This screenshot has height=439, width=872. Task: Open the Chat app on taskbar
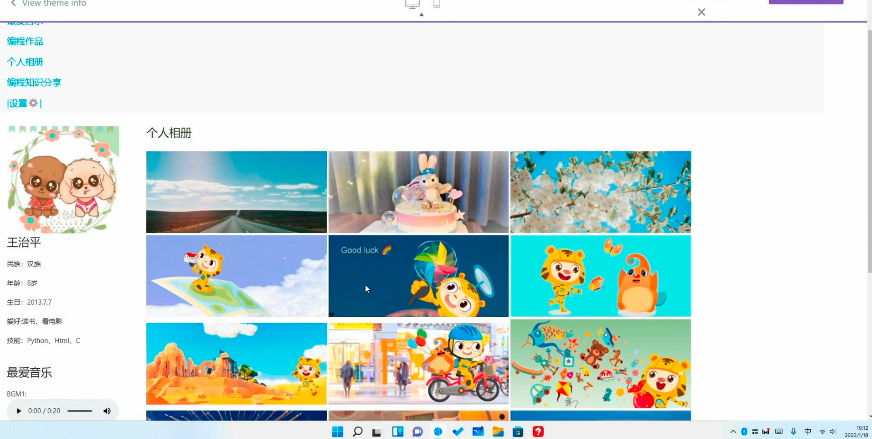418,432
